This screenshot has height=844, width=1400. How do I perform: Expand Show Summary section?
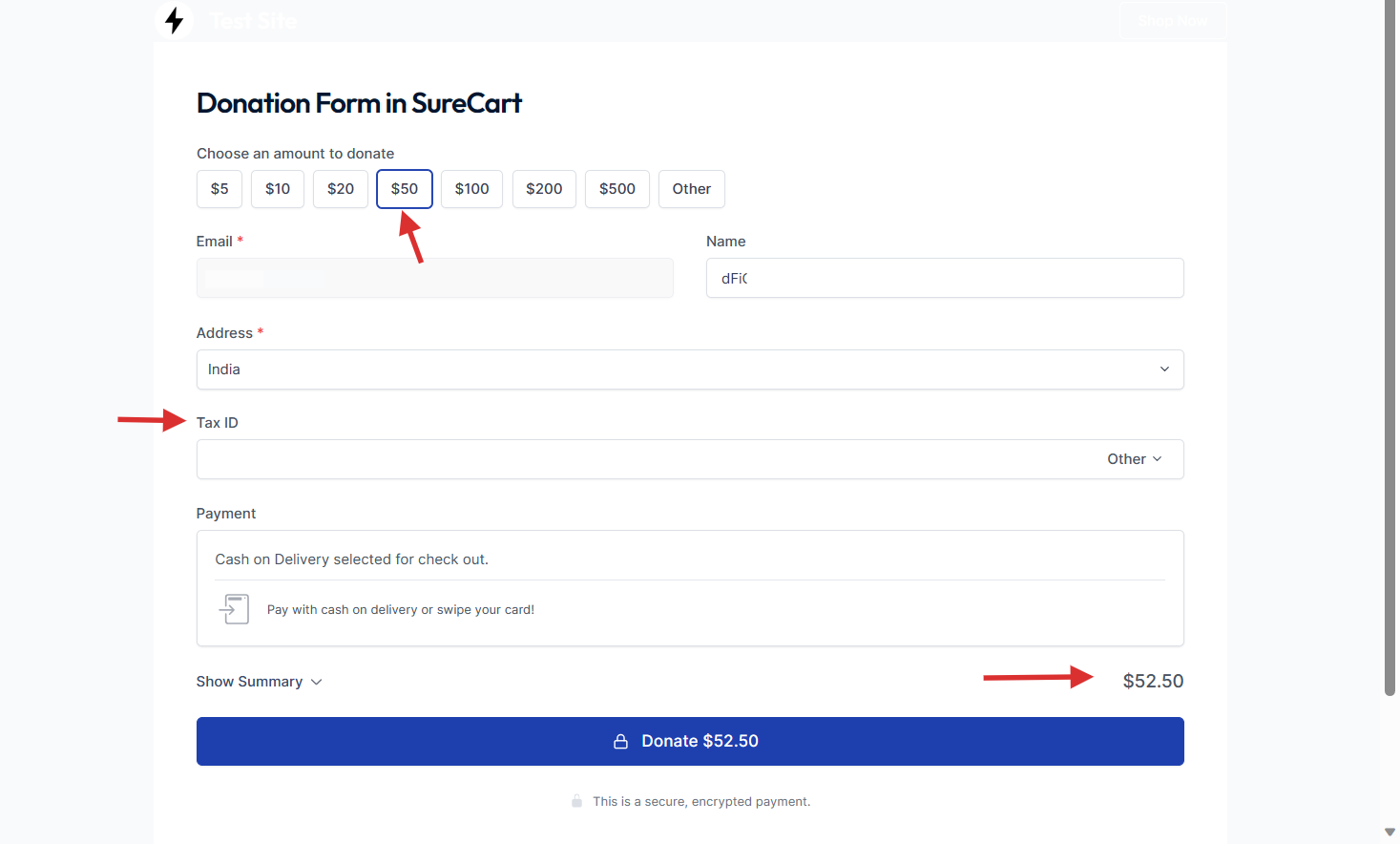[x=260, y=682]
